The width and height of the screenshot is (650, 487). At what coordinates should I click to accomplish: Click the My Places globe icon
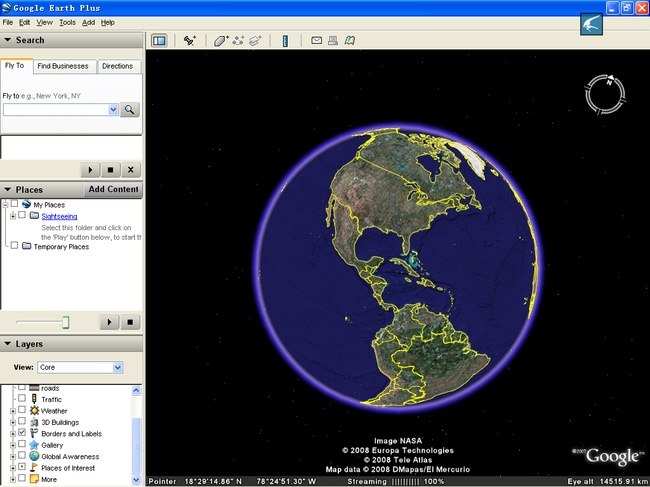pos(27,204)
